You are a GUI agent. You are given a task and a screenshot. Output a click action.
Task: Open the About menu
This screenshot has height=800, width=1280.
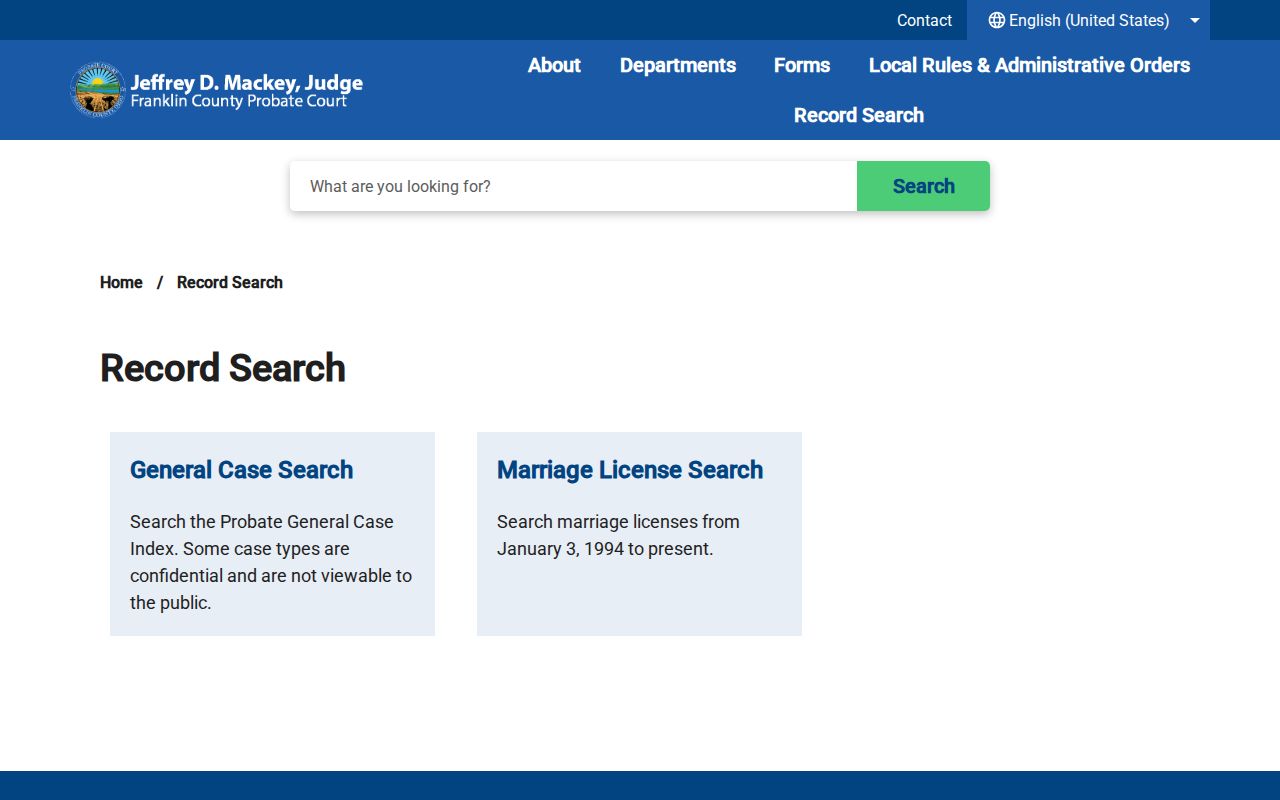click(554, 65)
